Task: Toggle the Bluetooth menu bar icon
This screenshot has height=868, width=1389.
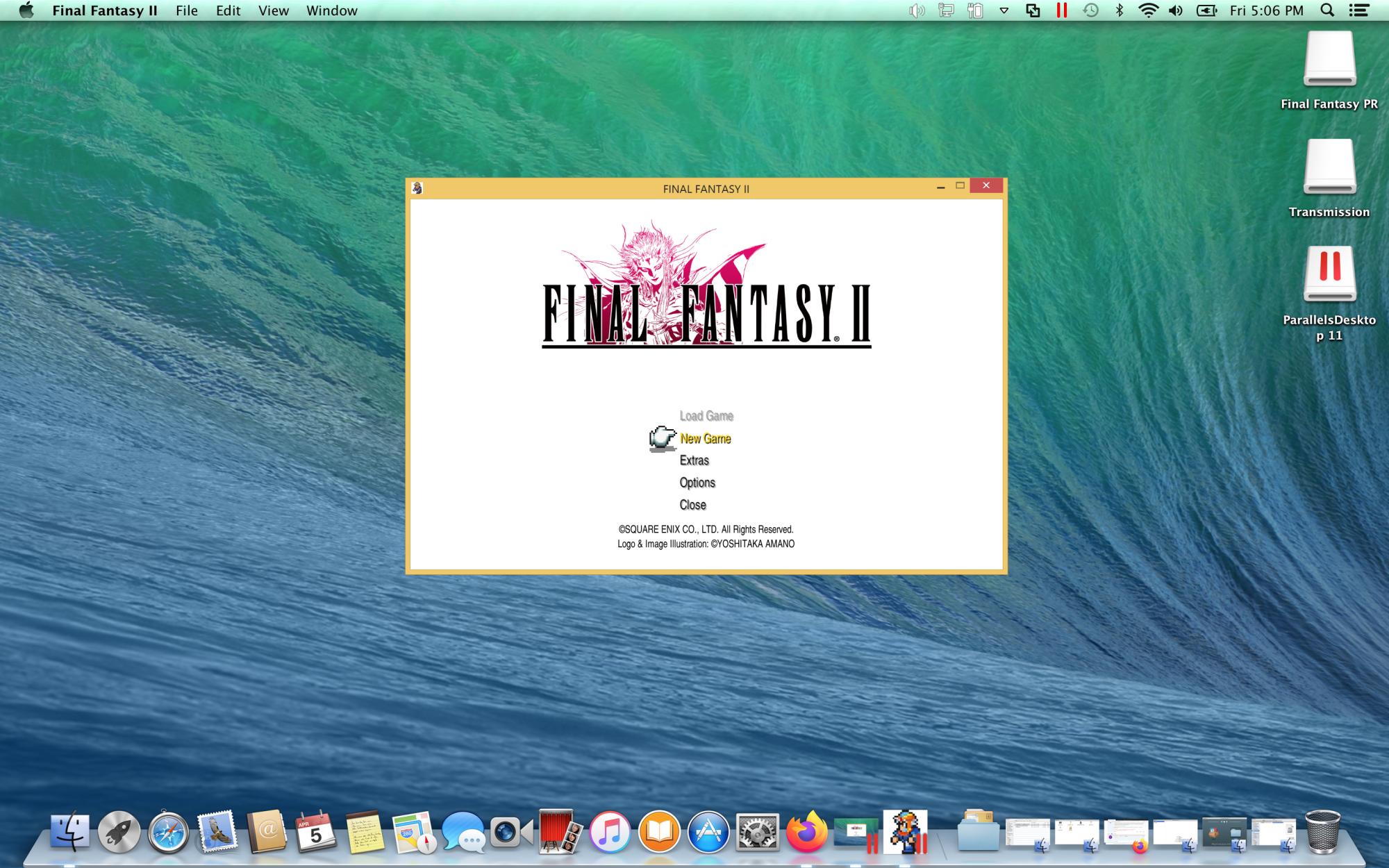Action: pos(1119,10)
